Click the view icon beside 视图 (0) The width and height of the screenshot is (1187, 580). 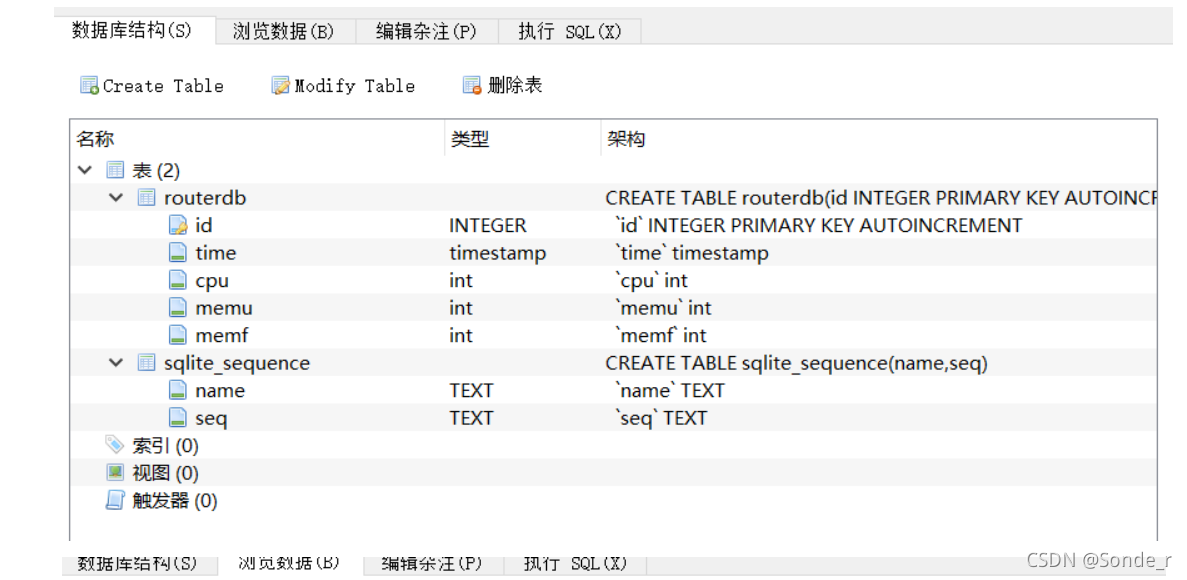tap(113, 472)
